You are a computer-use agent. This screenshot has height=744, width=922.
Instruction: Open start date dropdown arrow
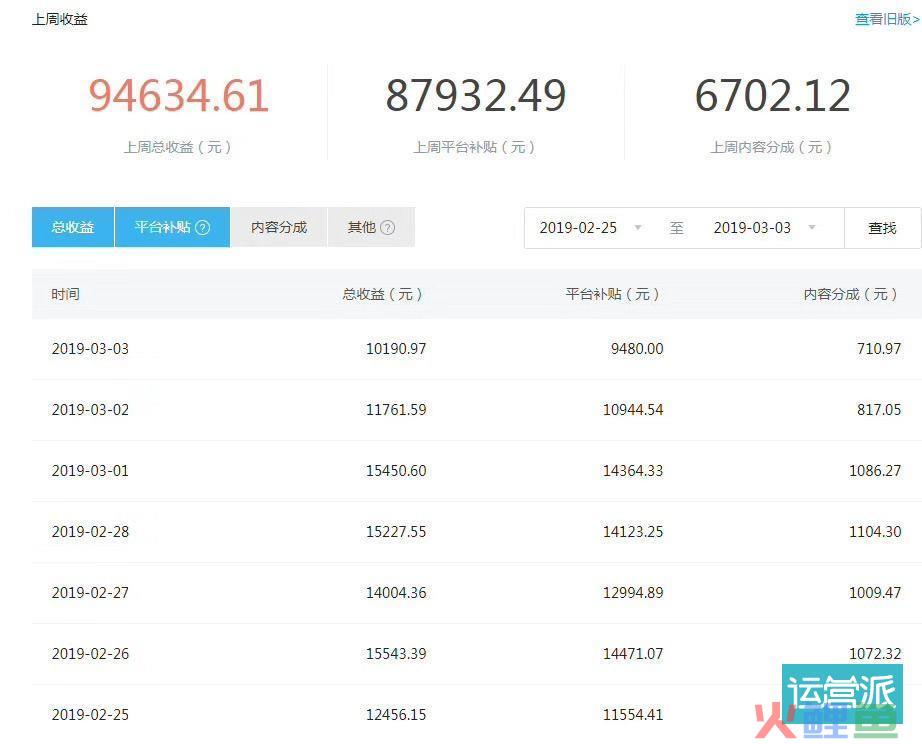coord(638,228)
